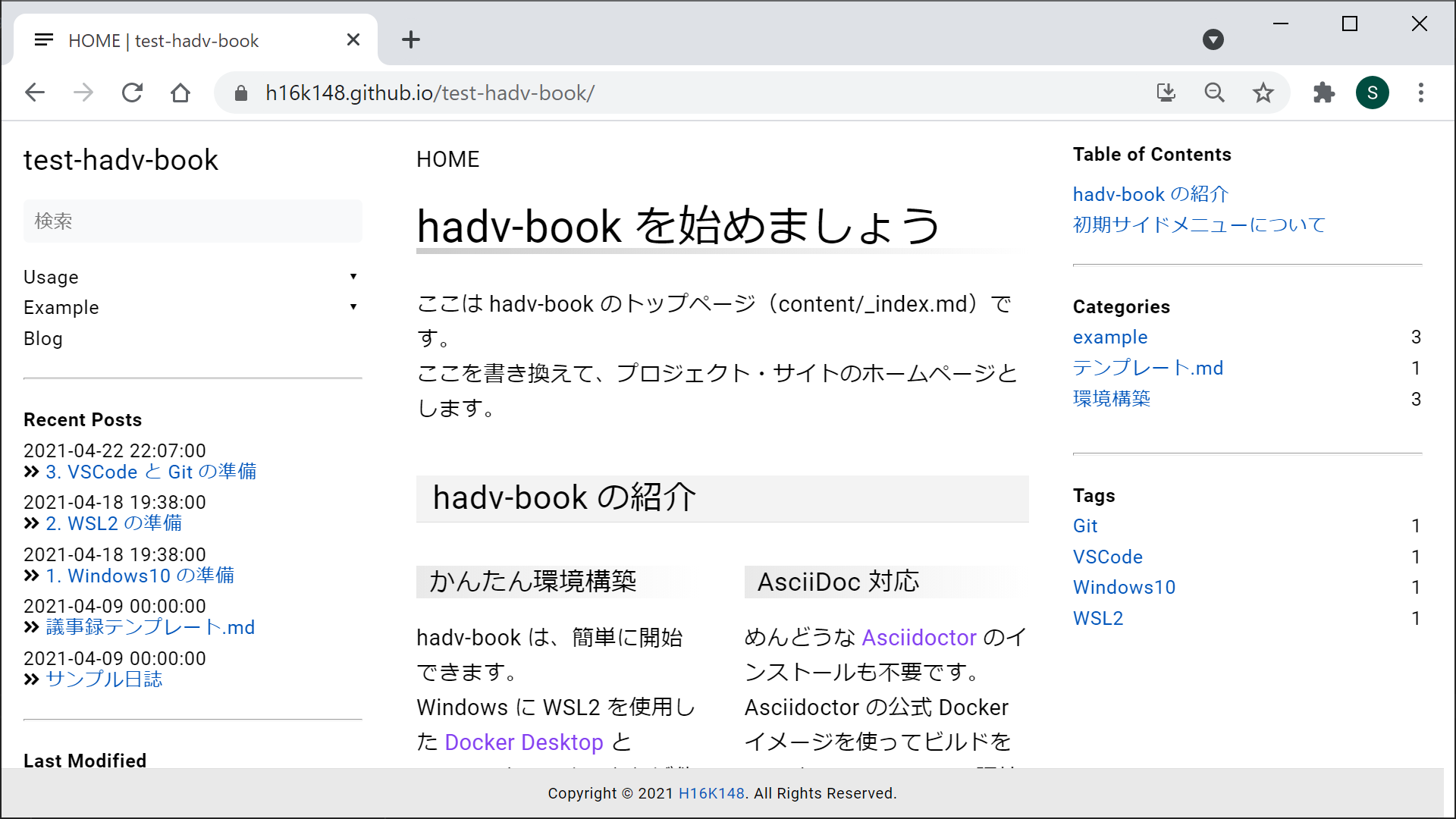Image resolution: width=1456 pixels, height=819 pixels.
Task: Click the HOME breadcrumb text
Action: click(447, 159)
